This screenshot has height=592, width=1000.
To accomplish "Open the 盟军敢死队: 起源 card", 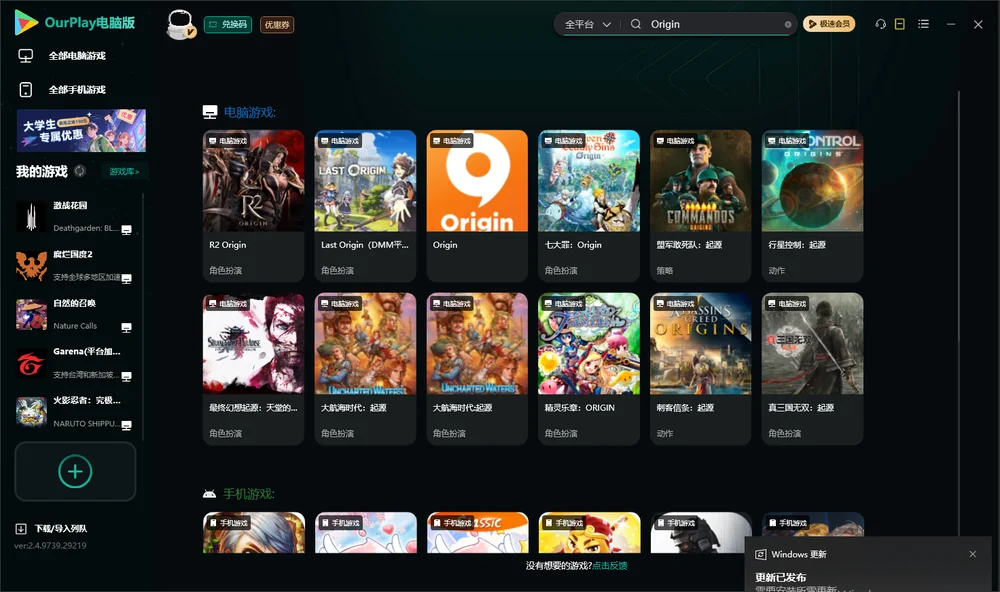I will 701,205.
